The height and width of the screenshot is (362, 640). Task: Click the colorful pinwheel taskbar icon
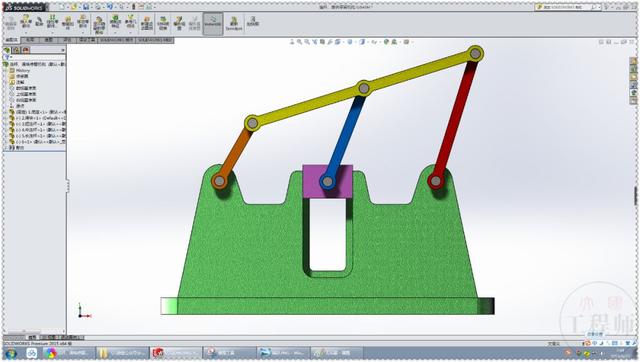click(x=51, y=353)
